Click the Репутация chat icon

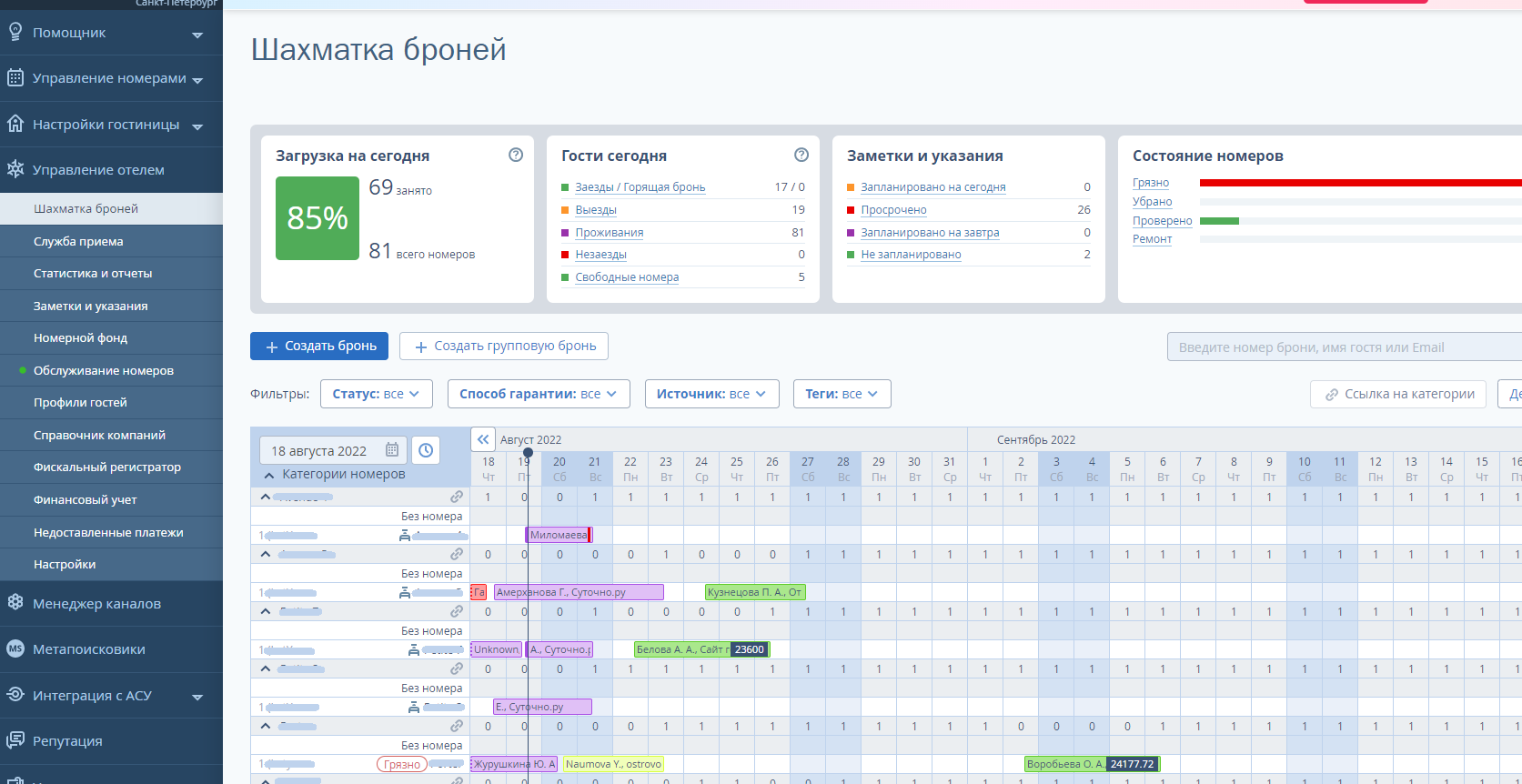15,739
